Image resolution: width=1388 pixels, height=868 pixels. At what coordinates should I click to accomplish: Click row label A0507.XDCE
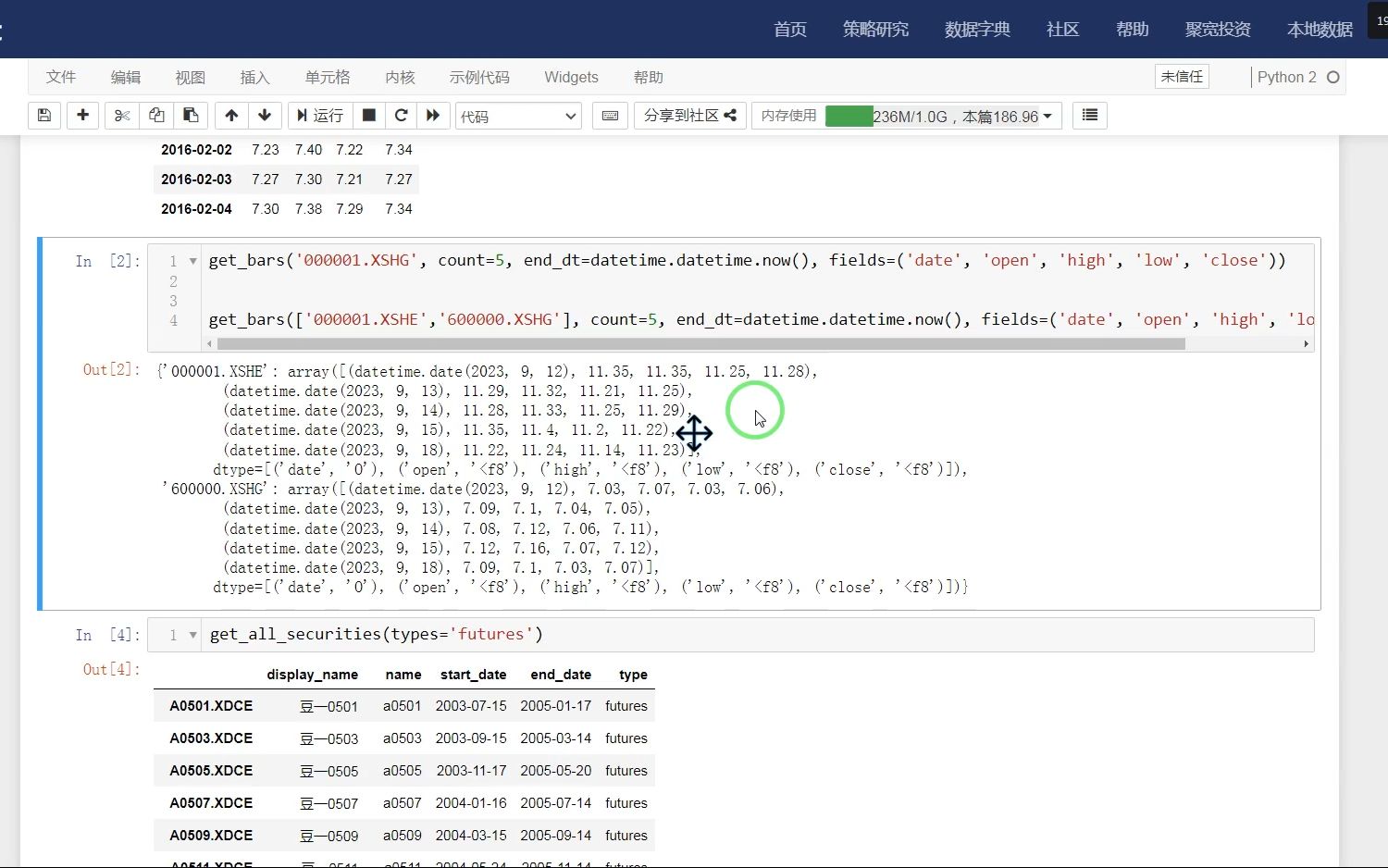pyautogui.click(x=211, y=802)
